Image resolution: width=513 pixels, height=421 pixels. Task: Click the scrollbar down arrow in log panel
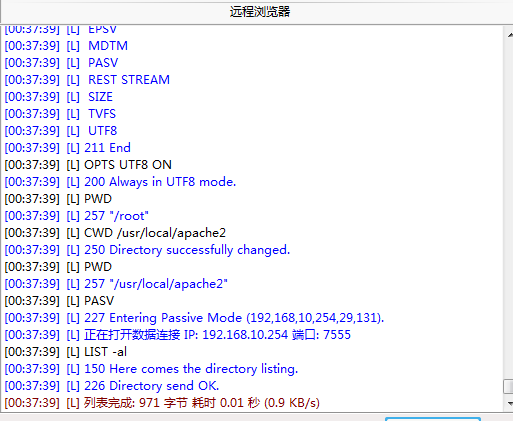click(509, 403)
